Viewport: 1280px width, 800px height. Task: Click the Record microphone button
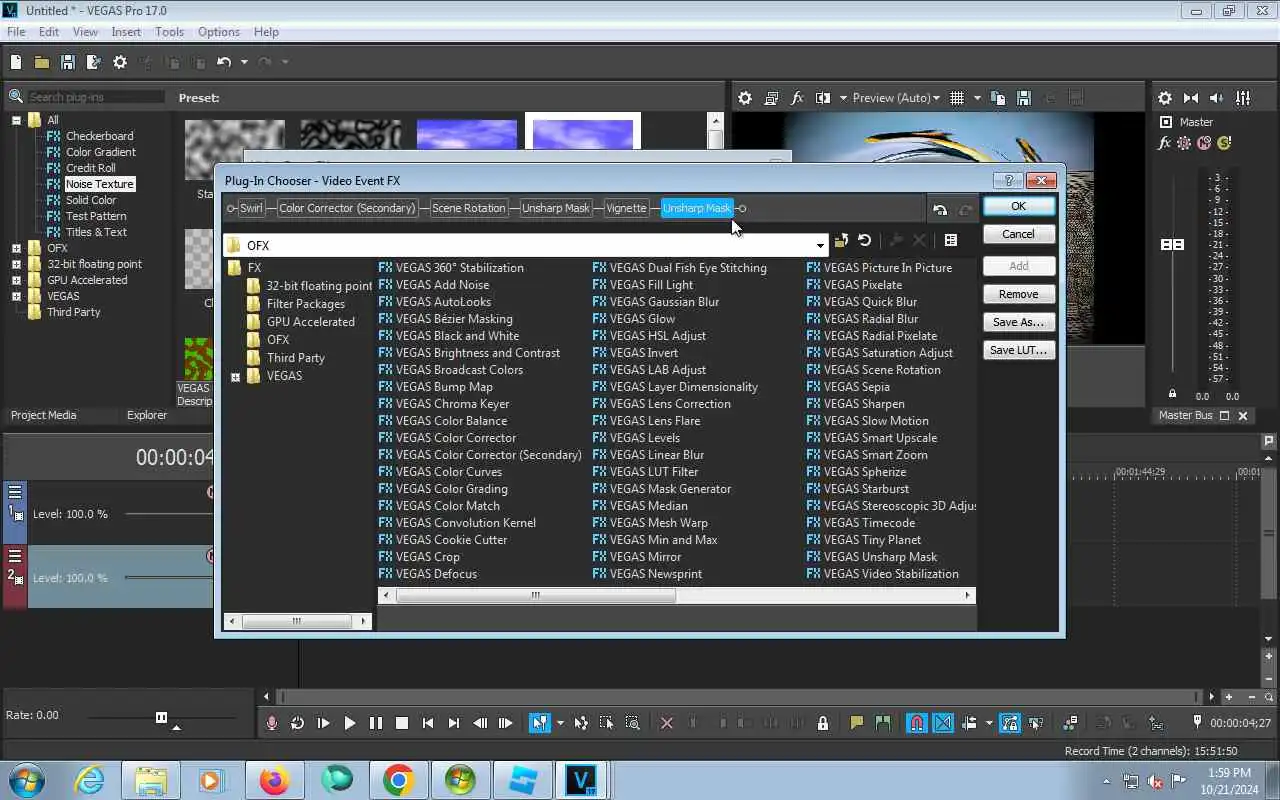(x=272, y=723)
